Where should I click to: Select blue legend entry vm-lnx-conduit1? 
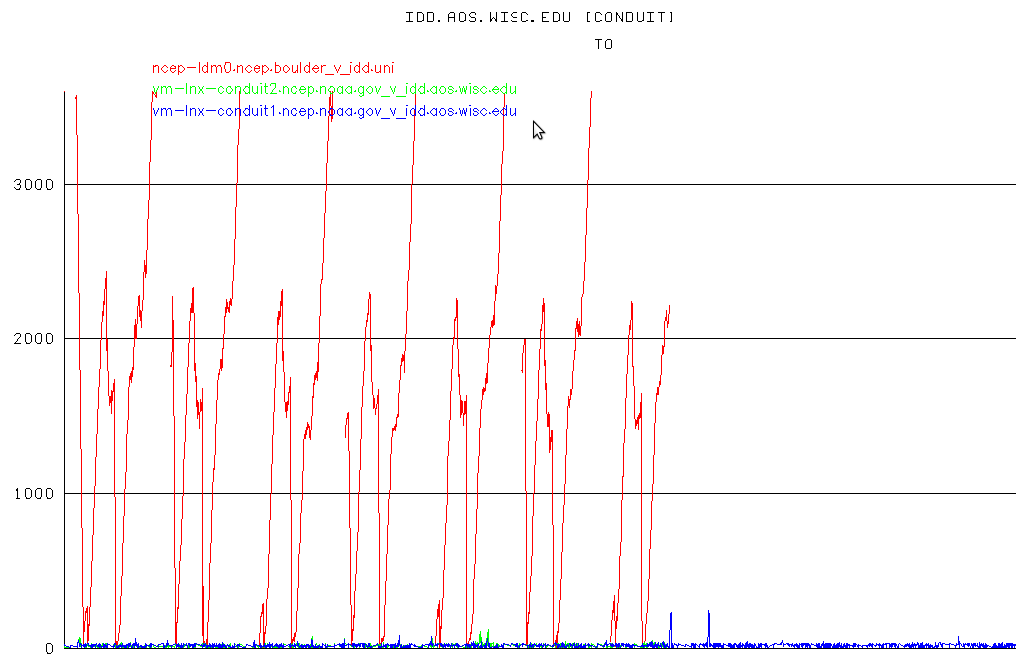pos(334,111)
